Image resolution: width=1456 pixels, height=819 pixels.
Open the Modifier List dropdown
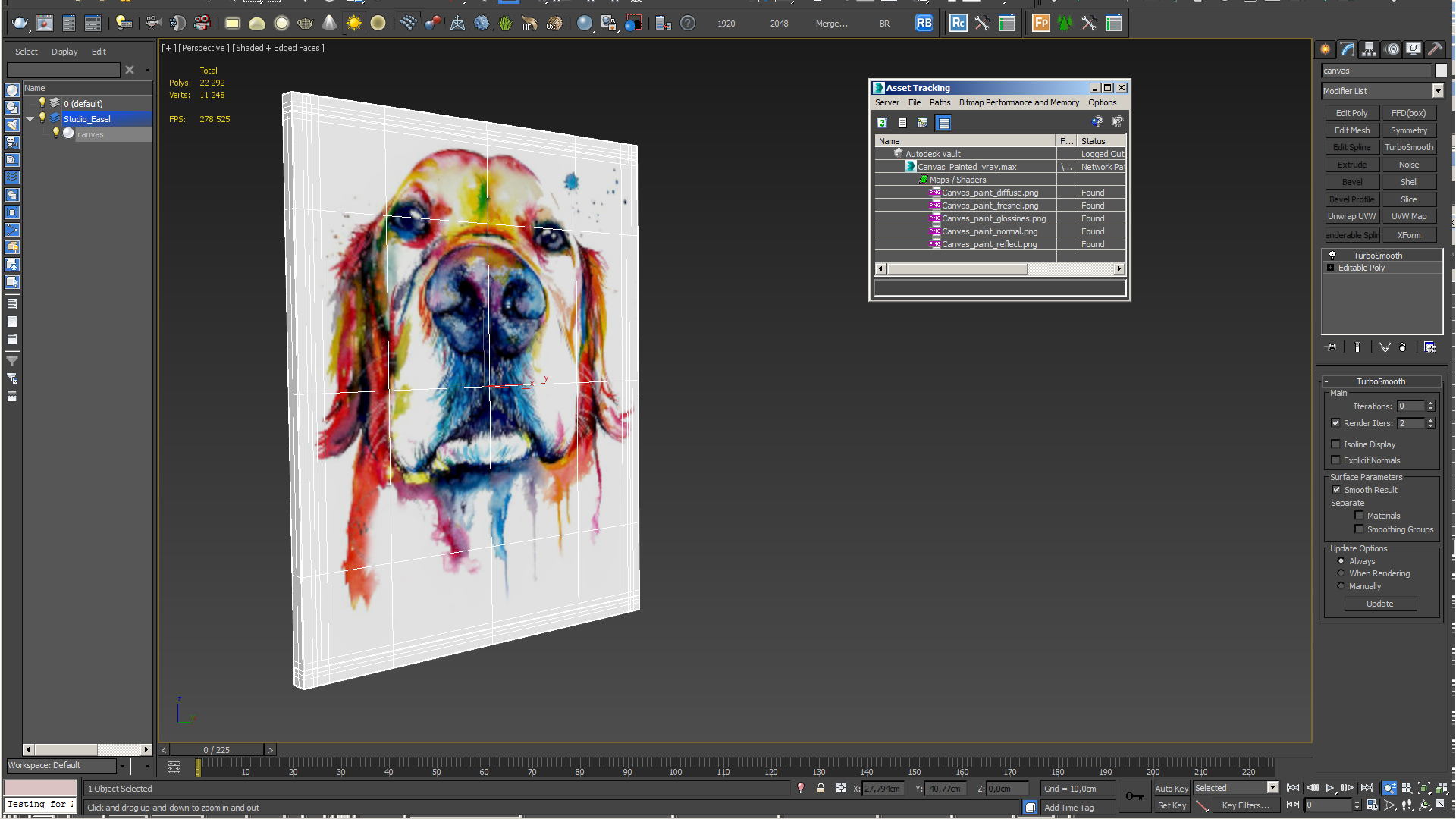(1438, 91)
